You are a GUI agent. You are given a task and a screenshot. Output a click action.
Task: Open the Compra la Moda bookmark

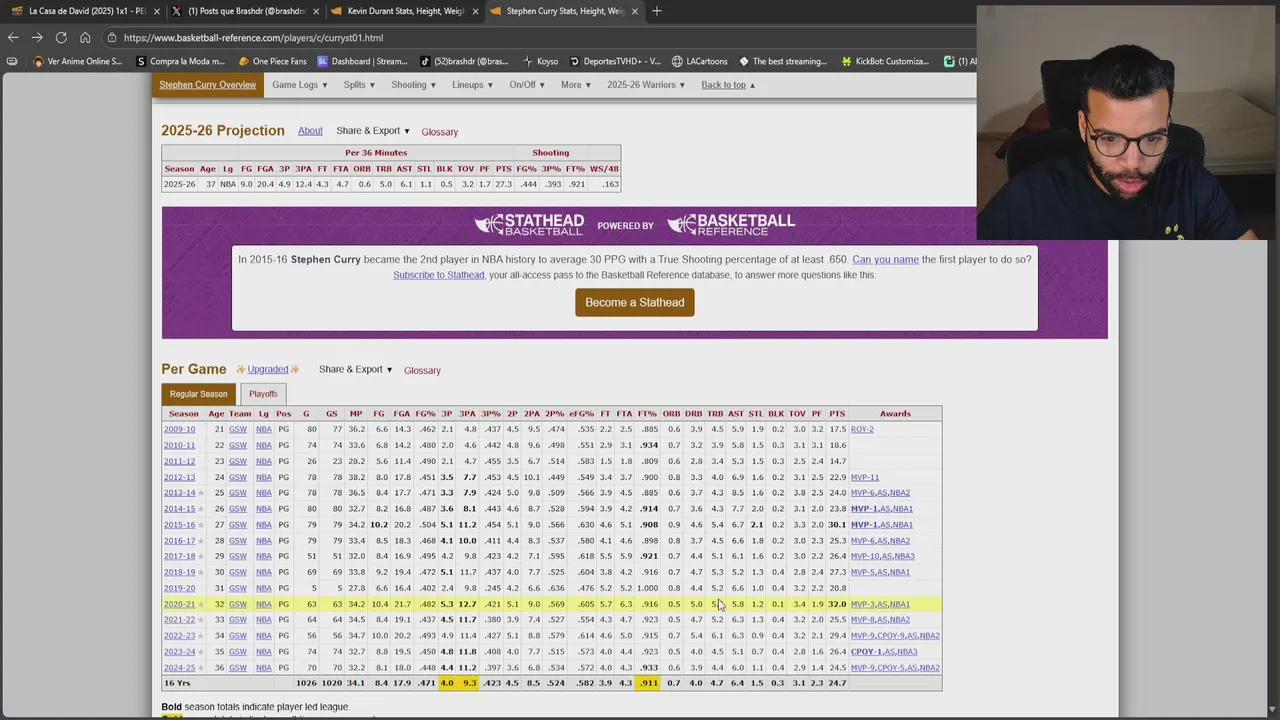pyautogui.click(x=179, y=61)
